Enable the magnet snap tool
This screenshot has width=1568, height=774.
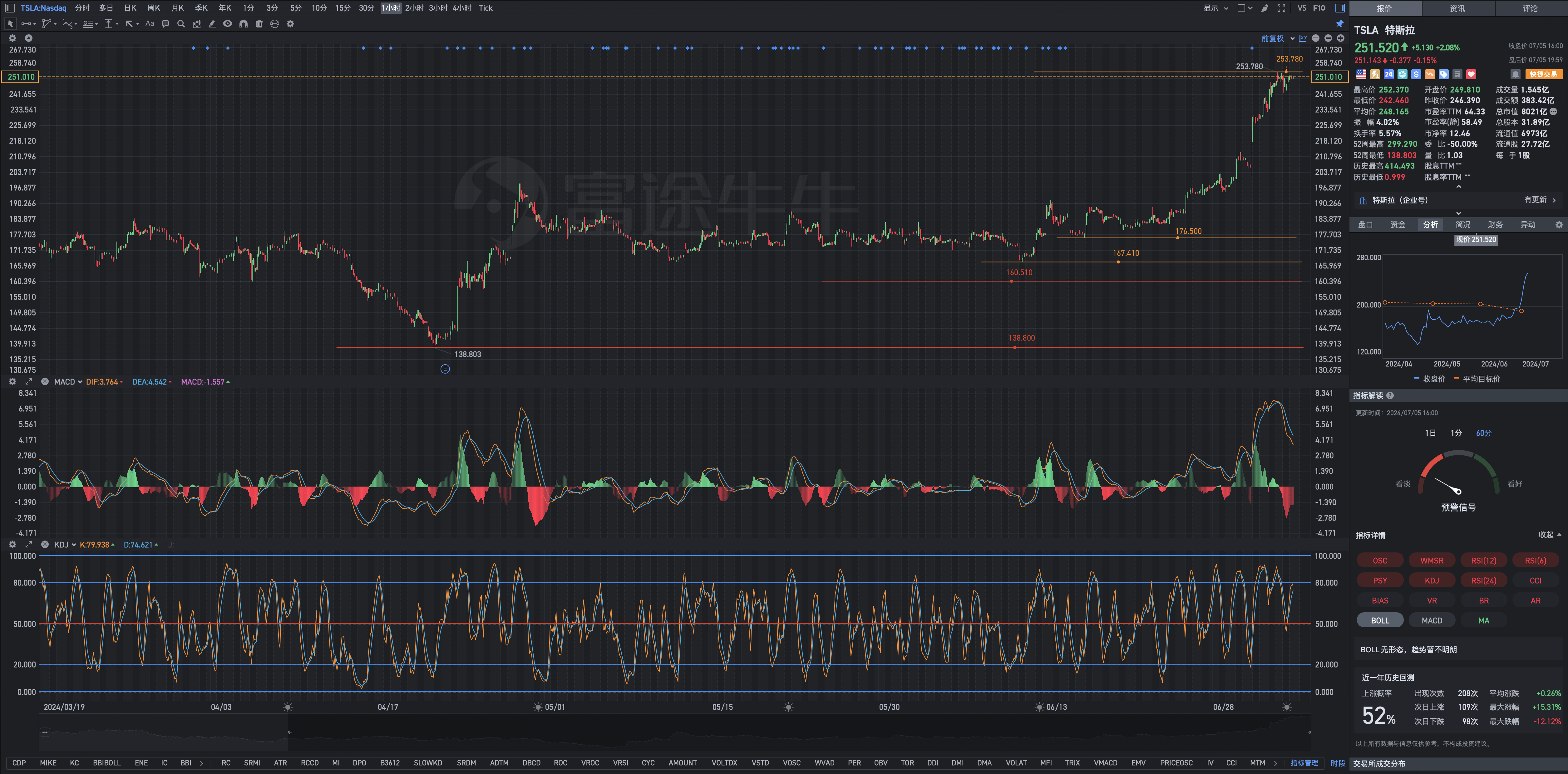pyautogui.click(x=244, y=24)
